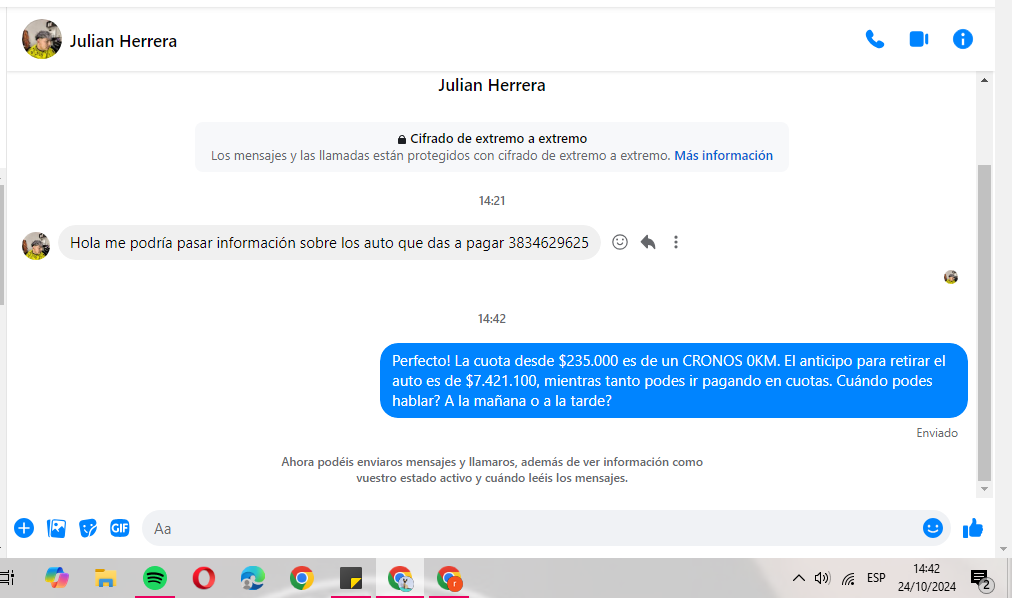Click the chat scrollbar down arrow

pyautogui.click(x=984, y=489)
